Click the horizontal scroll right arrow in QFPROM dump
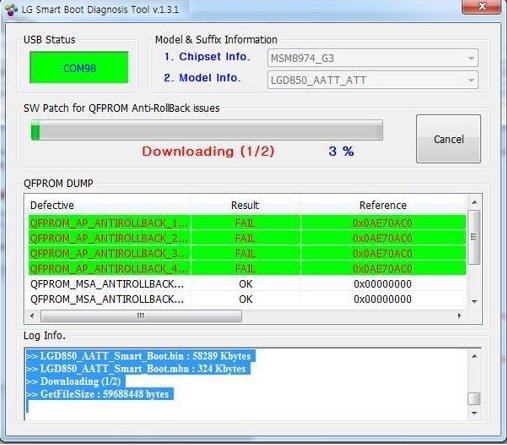The width and height of the screenshot is (507, 445). click(460, 315)
